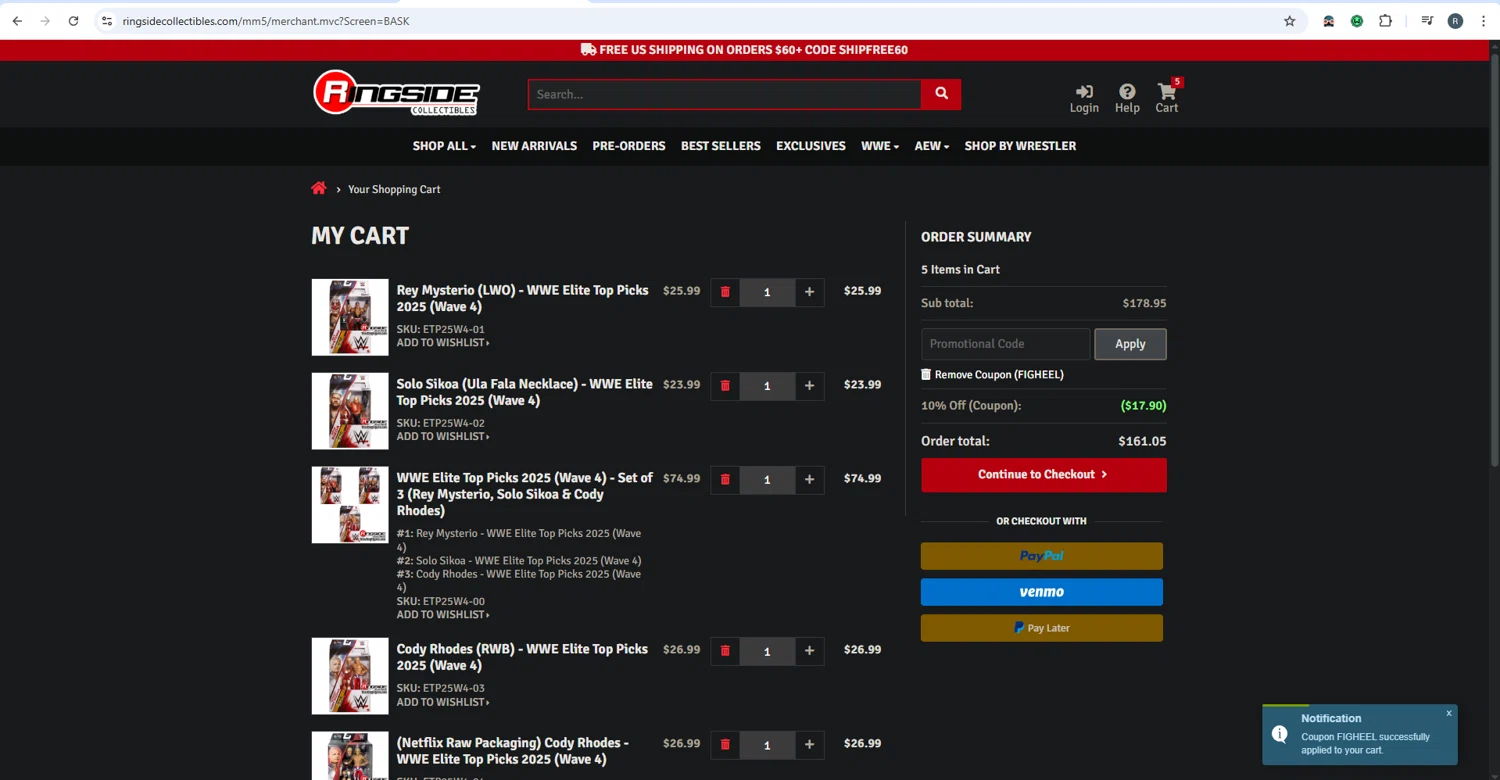Open the Login icon

click(x=1084, y=98)
